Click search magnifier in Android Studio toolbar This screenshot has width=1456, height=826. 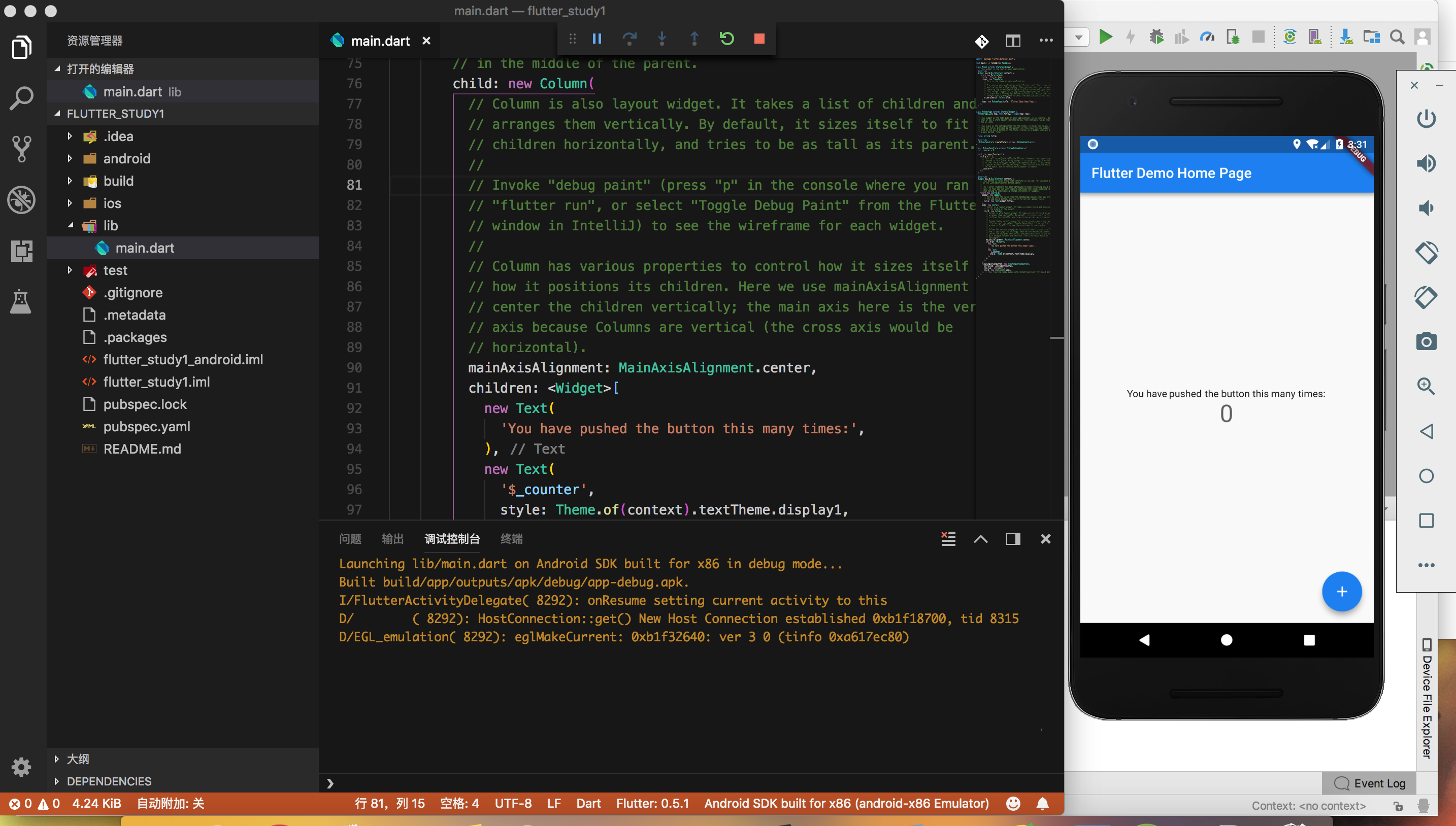click(1397, 38)
